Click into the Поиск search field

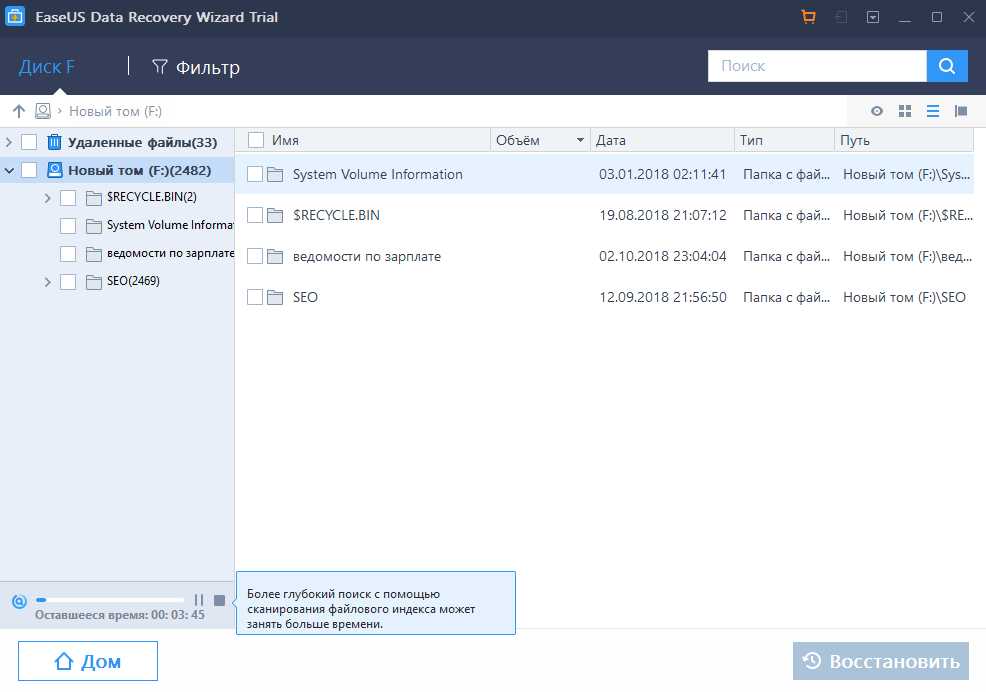816,66
